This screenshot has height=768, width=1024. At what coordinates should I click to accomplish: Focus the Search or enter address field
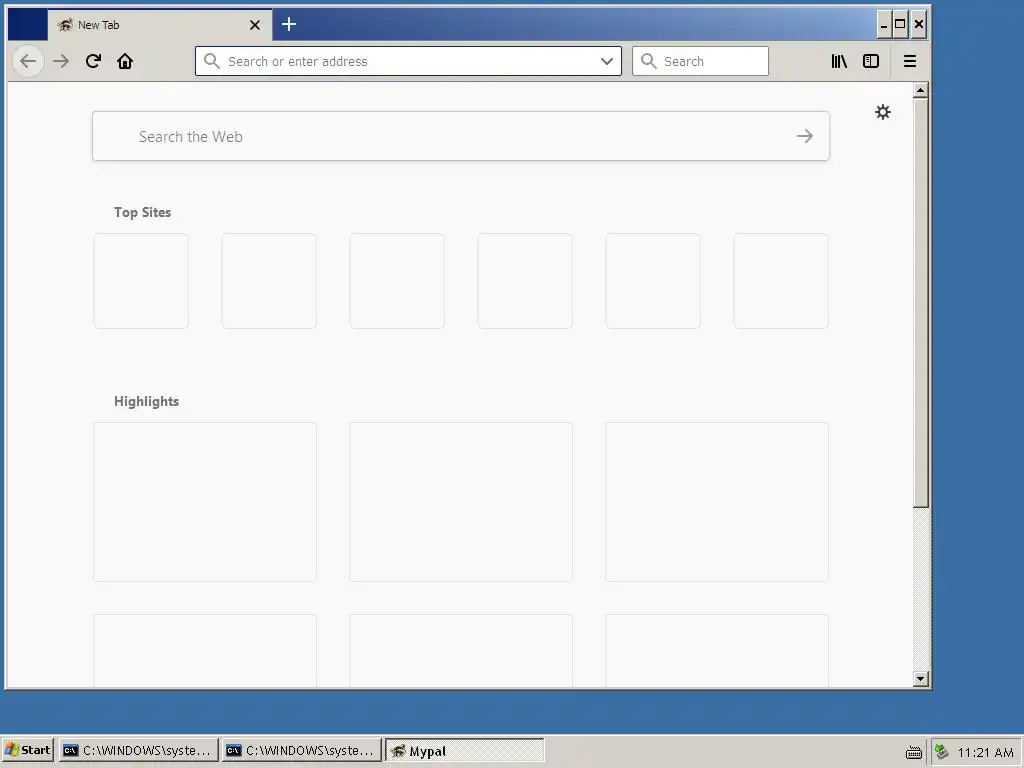coord(408,61)
